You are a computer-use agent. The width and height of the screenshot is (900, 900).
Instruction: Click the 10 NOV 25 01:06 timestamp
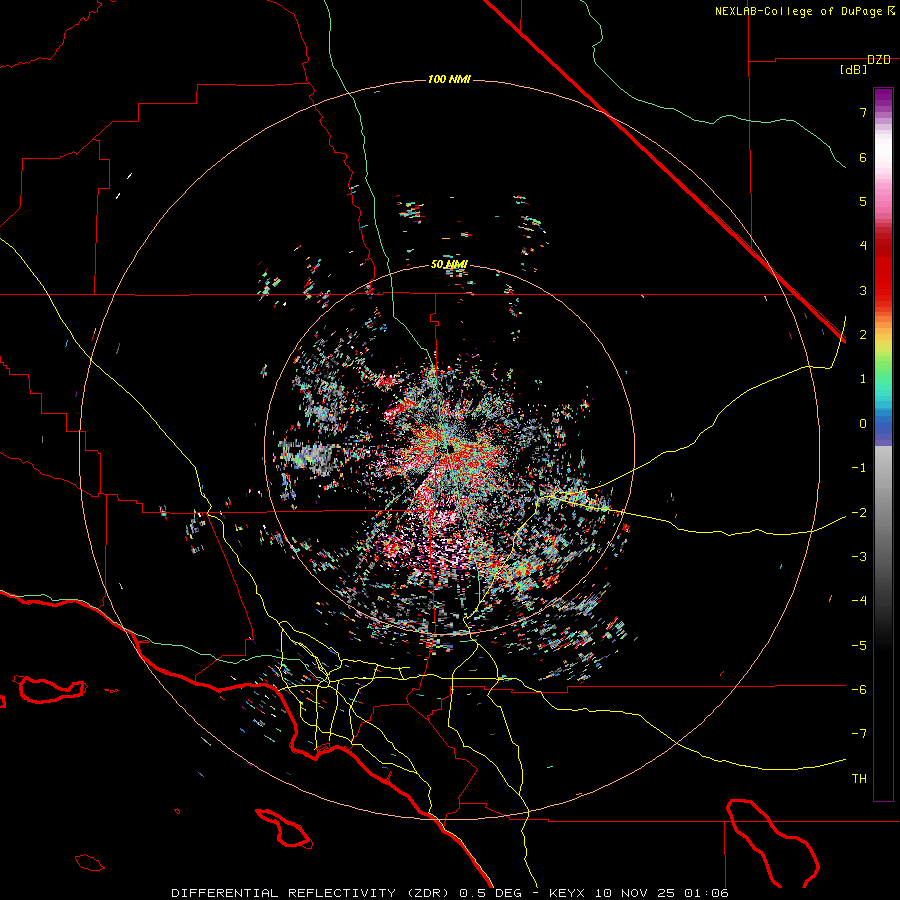[x=661, y=893]
